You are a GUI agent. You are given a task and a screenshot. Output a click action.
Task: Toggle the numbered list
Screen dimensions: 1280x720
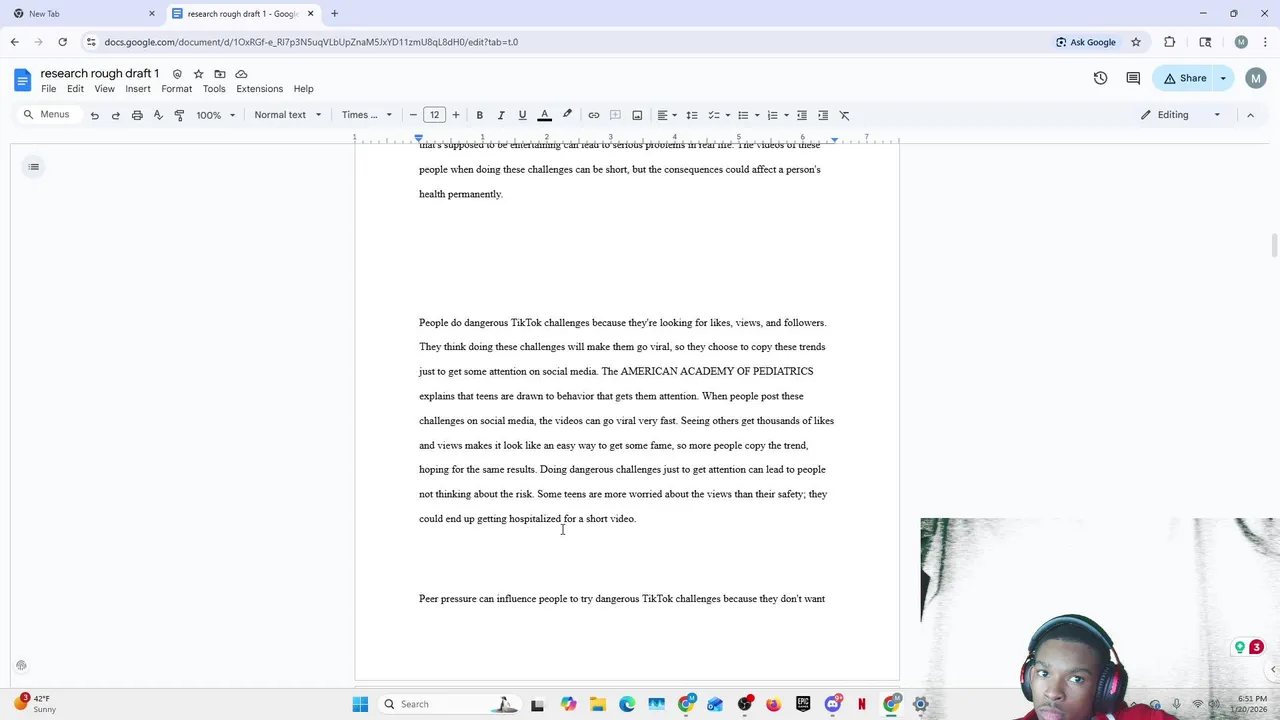[772, 115]
